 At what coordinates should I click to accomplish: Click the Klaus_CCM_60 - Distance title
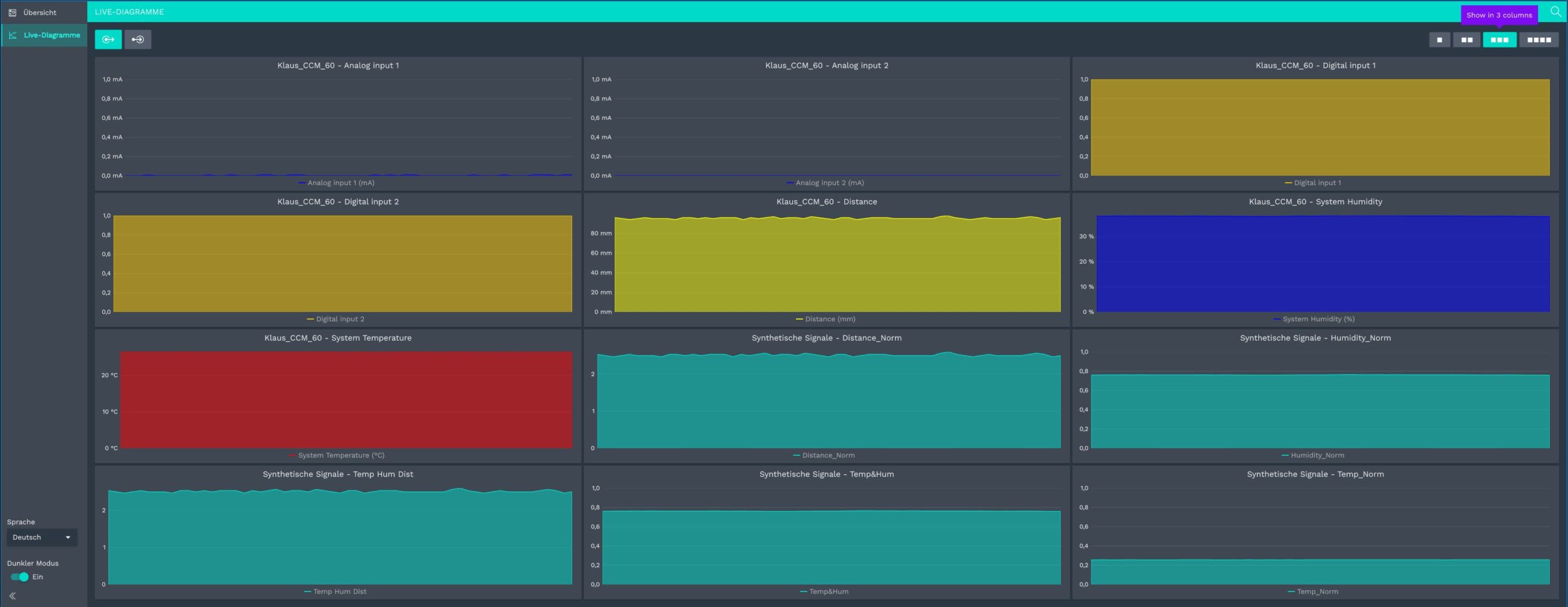pyautogui.click(x=827, y=201)
